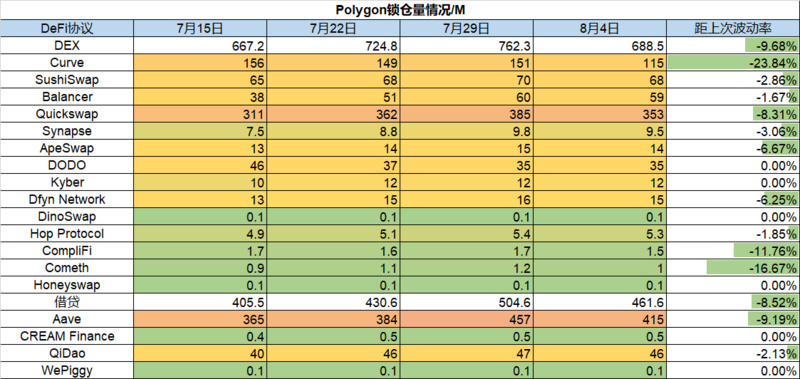The height and width of the screenshot is (379, 800).
Task: Select the Dfyn Network row label
Action: (x=67, y=199)
